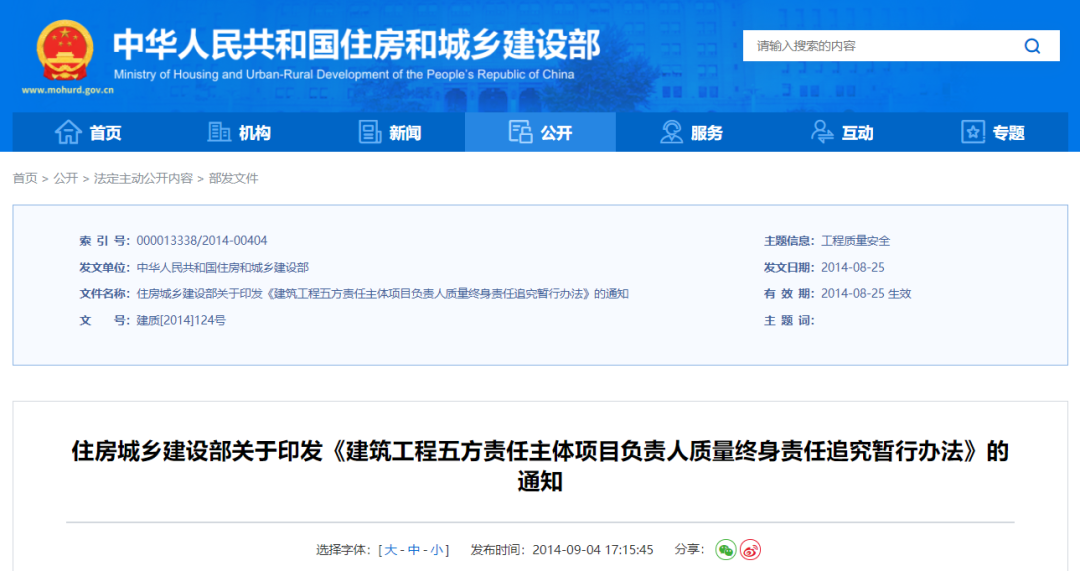Click the www.mohurd.gov.cn text under the logo
This screenshot has height=571, width=1080.
click(x=68, y=90)
